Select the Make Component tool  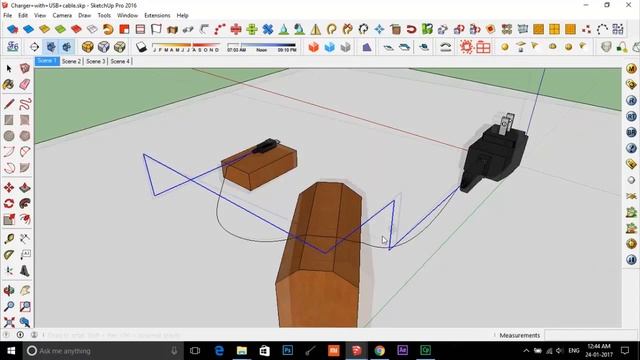click(x=24, y=69)
